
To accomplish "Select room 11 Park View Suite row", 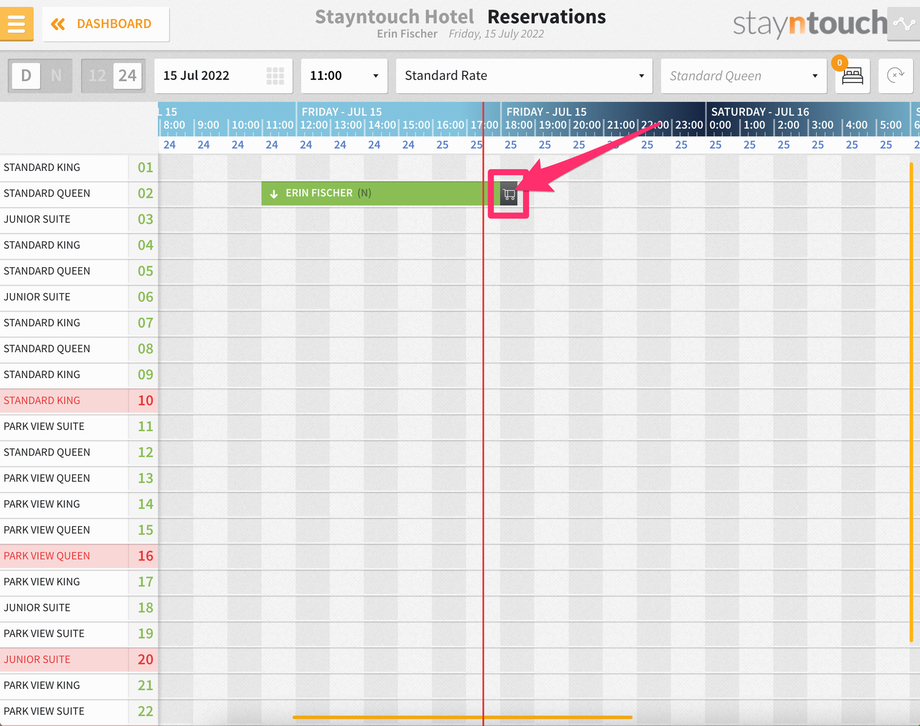I will pyautogui.click(x=79, y=427).
